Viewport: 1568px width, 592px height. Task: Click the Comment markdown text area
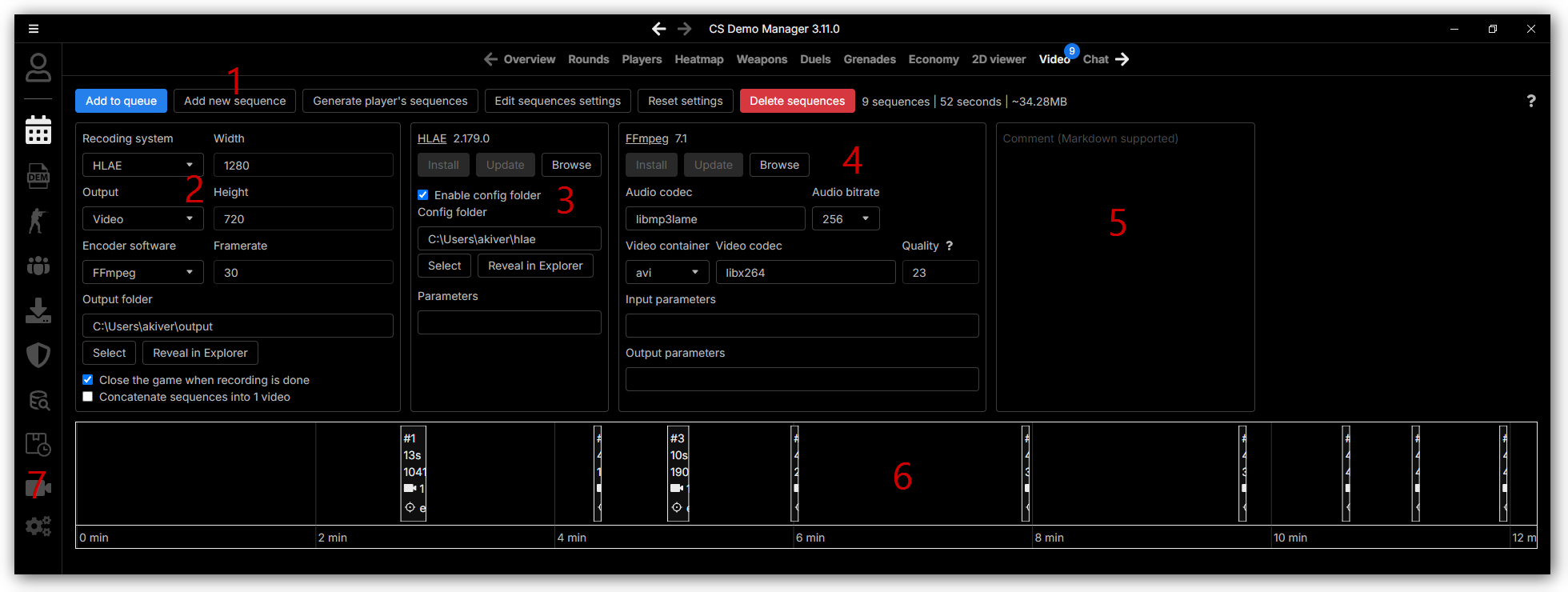pyautogui.click(x=1126, y=267)
